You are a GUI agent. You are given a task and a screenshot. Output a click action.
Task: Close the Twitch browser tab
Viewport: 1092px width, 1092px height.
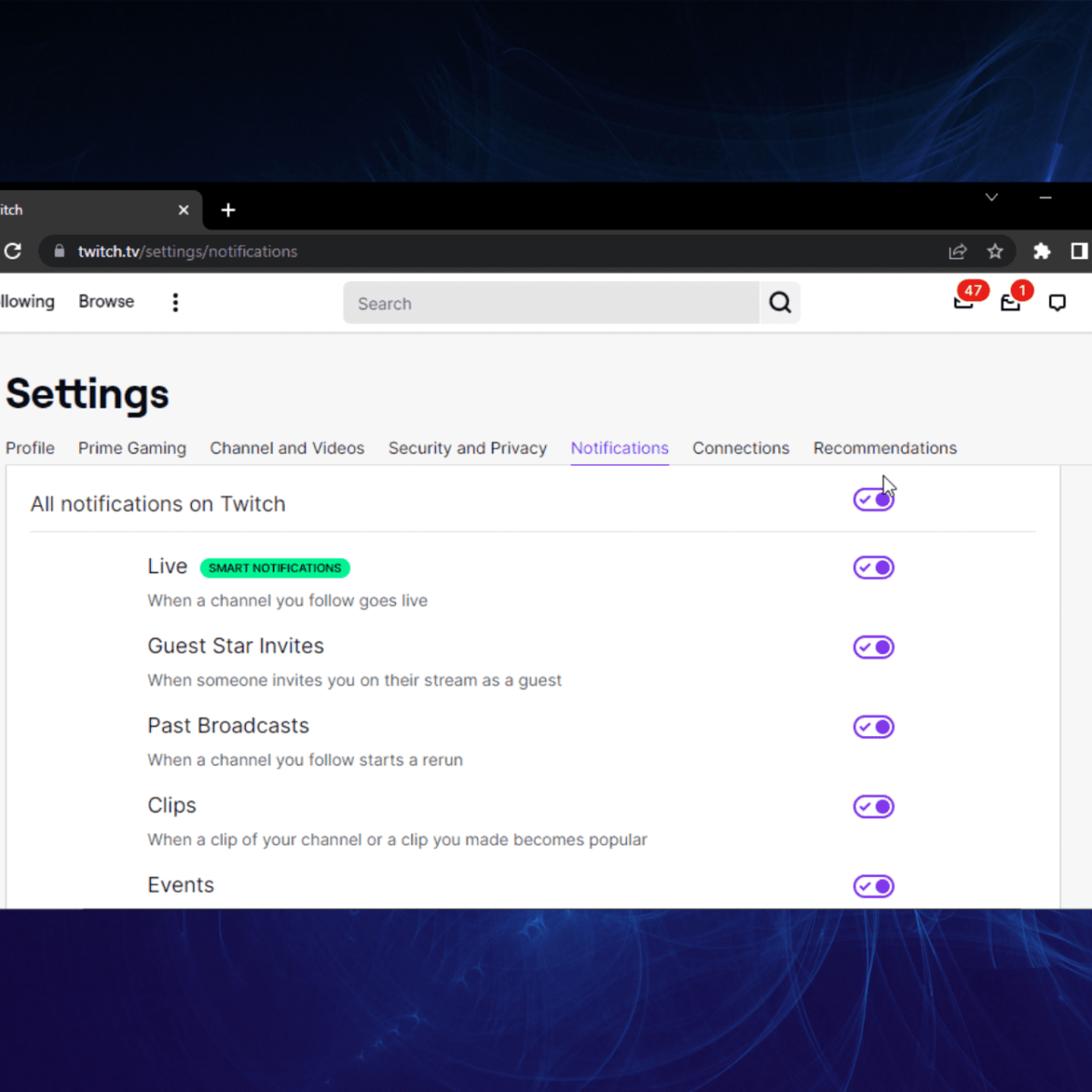pos(184,210)
